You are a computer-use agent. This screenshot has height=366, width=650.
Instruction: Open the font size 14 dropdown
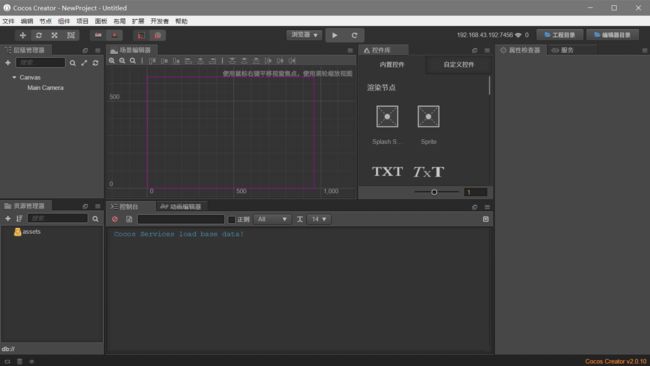click(319, 219)
